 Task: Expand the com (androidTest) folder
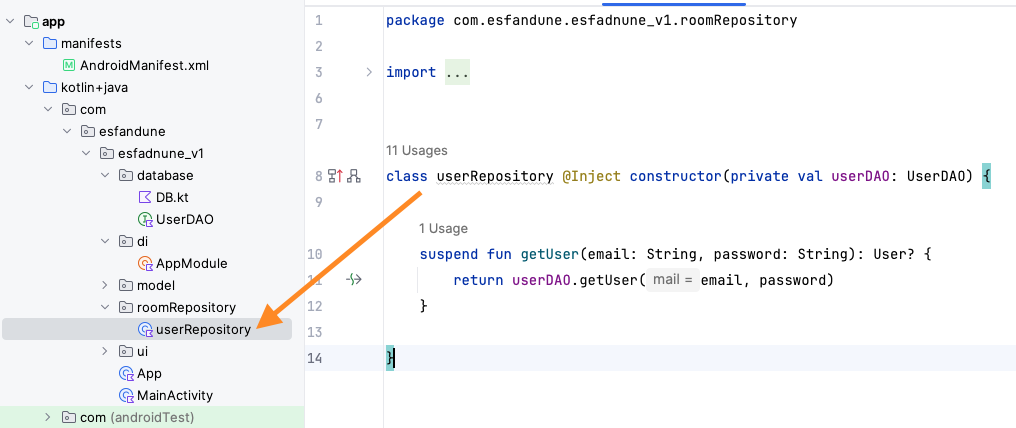pyautogui.click(x=47, y=418)
